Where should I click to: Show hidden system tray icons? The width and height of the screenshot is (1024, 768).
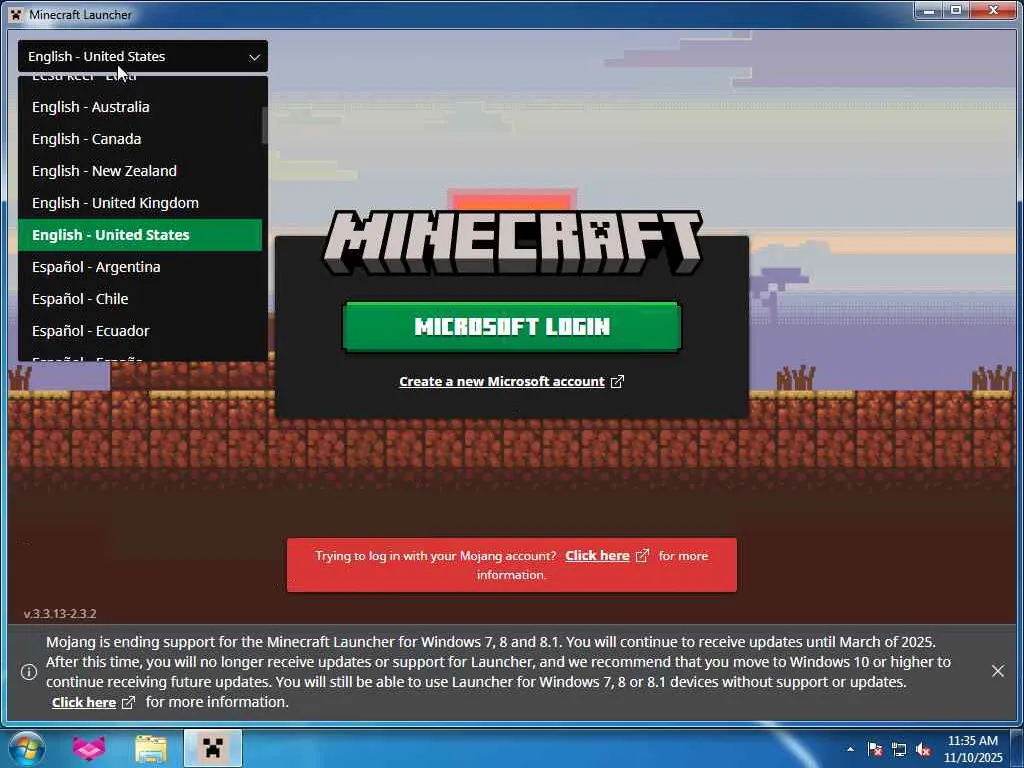click(x=850, y=749)
